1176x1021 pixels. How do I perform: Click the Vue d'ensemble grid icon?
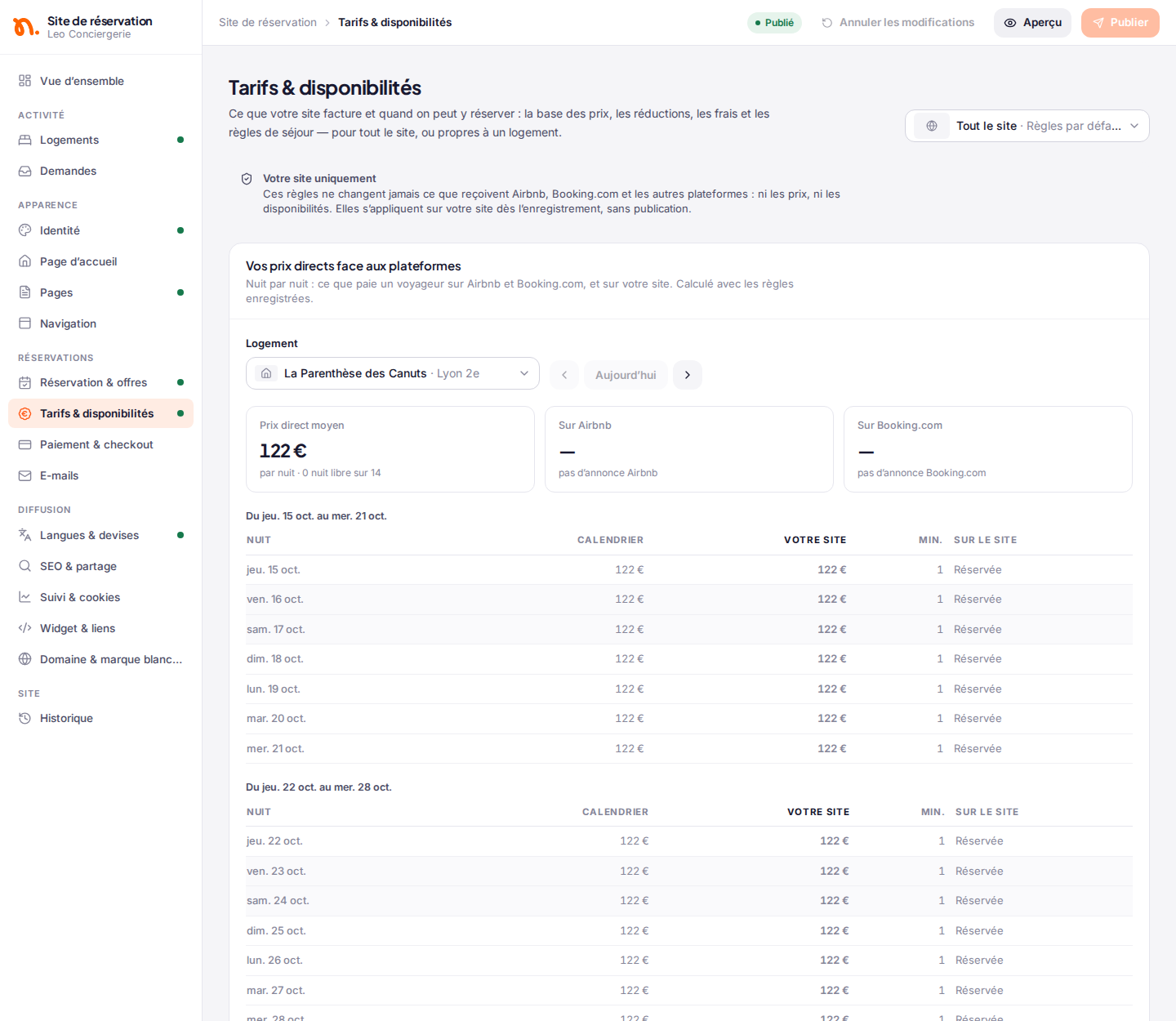click(x=25, y=81)
